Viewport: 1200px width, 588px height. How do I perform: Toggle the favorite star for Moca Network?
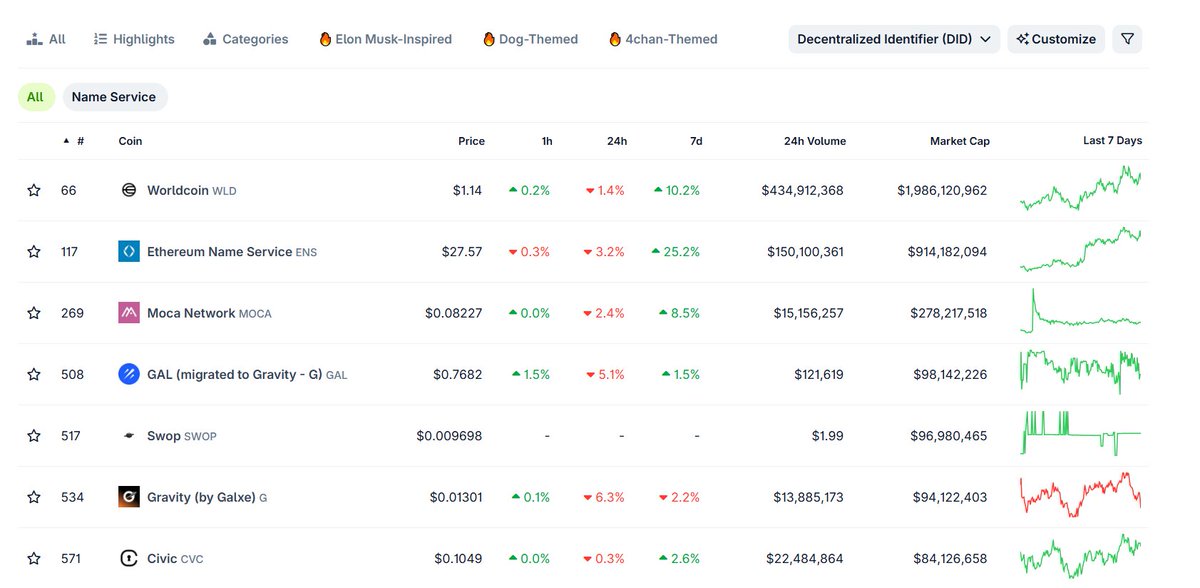pyautogui.click(x=34, y=313)
